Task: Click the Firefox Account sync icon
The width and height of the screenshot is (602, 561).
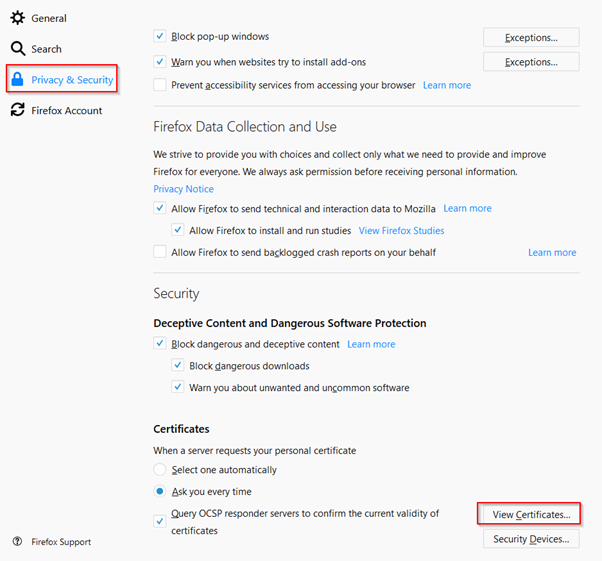Action: point(17,111)
